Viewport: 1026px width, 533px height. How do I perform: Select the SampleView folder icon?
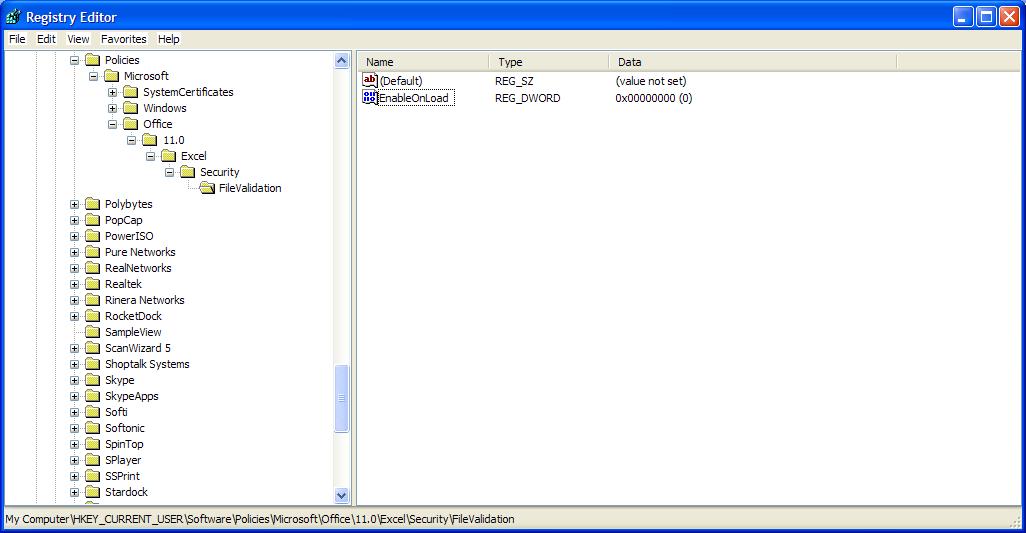[93, 332]
